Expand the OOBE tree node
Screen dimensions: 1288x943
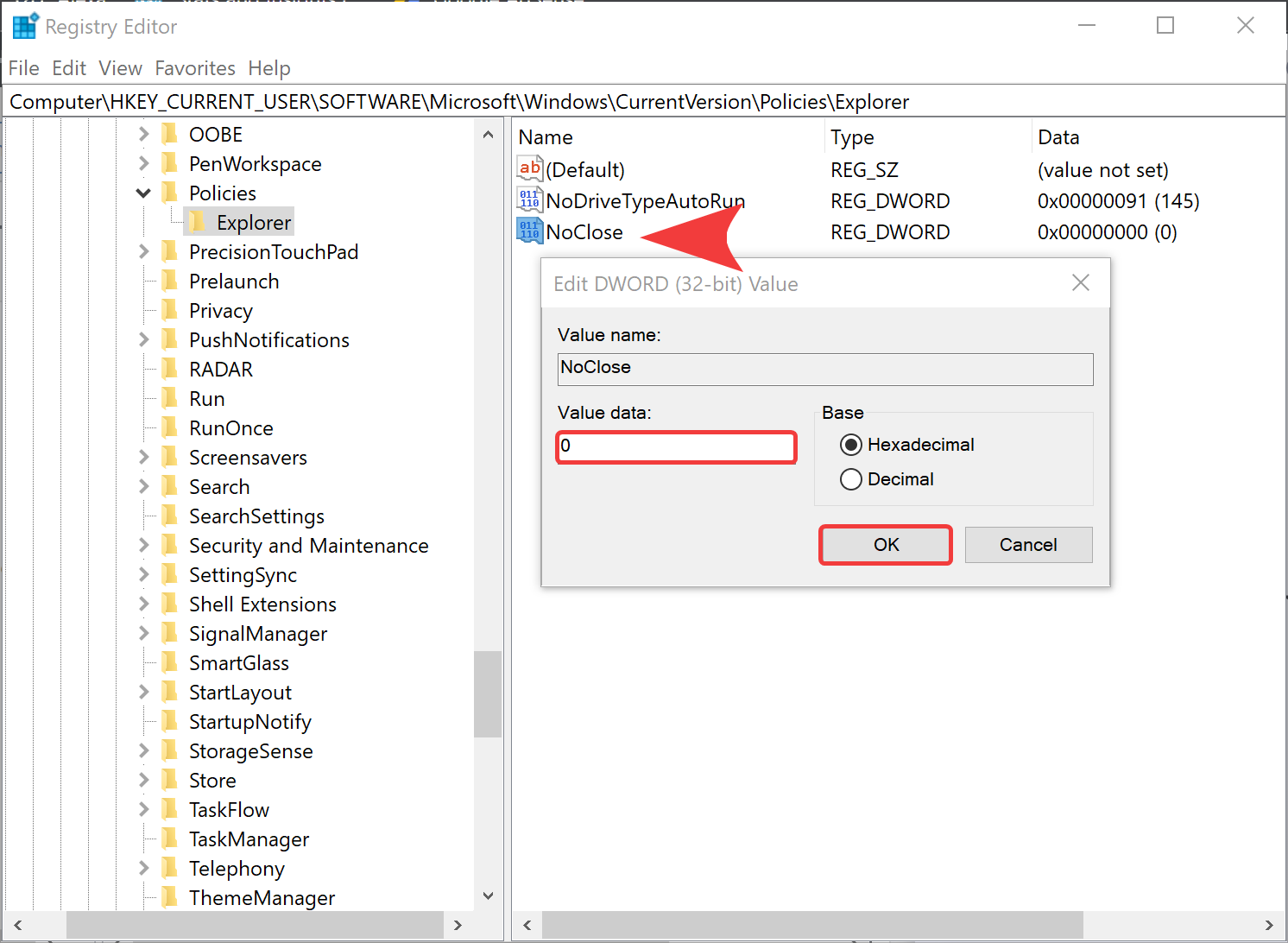[x=143, y=134]
